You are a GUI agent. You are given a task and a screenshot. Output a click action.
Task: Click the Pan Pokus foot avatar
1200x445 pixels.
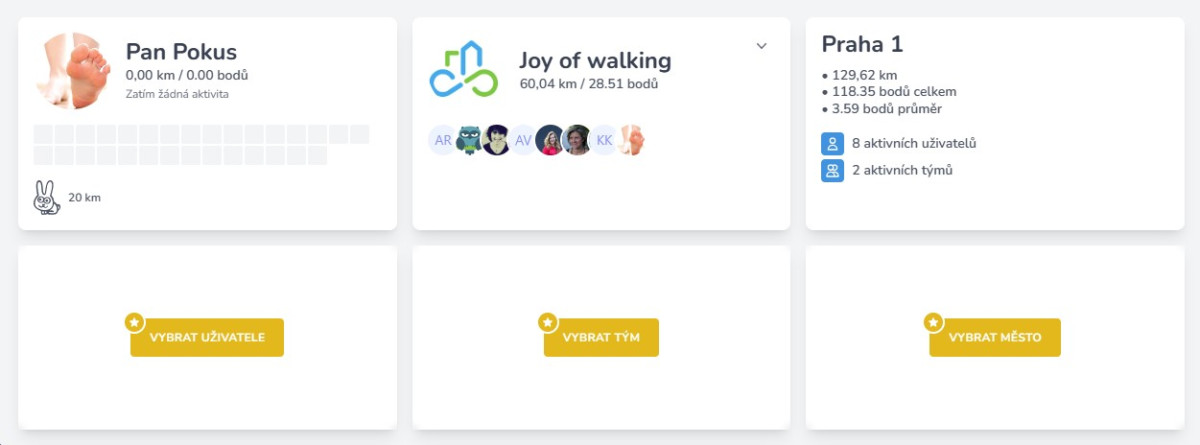click(x=72, y=71)
